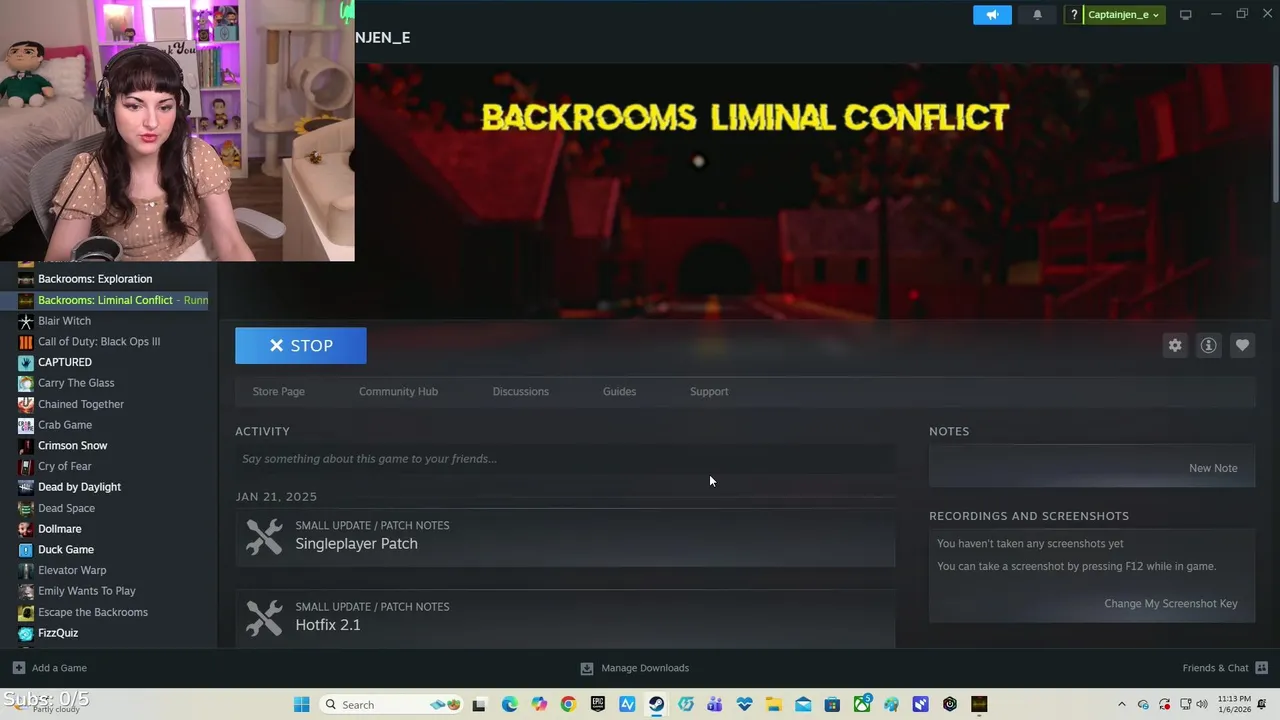
Task: Open the Guides tab
Action: [x=619, y=391]
